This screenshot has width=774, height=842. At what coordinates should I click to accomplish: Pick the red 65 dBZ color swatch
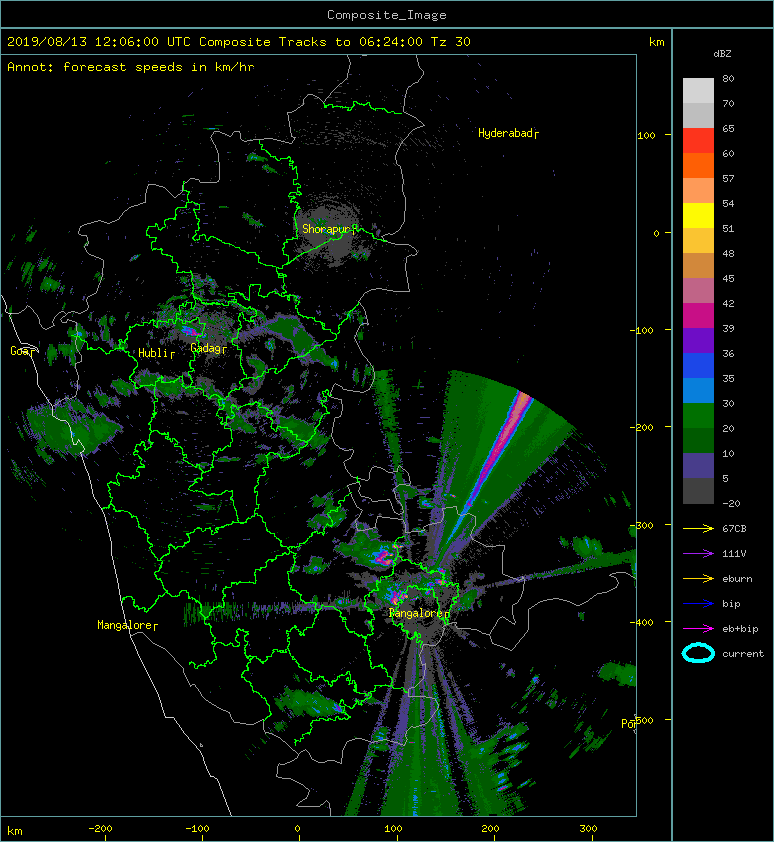(698, 140)
